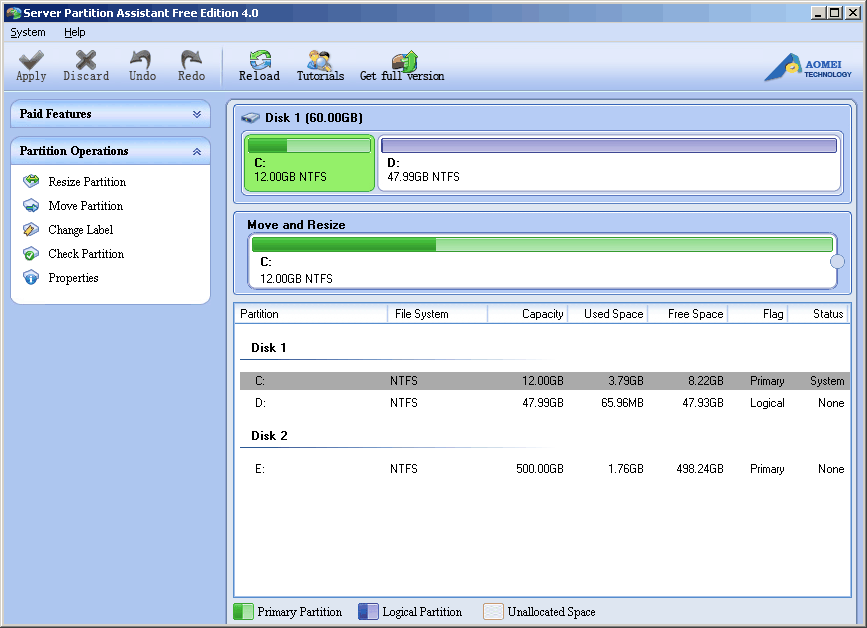867x628 pixels.
Task: Click the Apply checkmark toolbar icon
Action: pyautogui.click(x=31, y=60)
